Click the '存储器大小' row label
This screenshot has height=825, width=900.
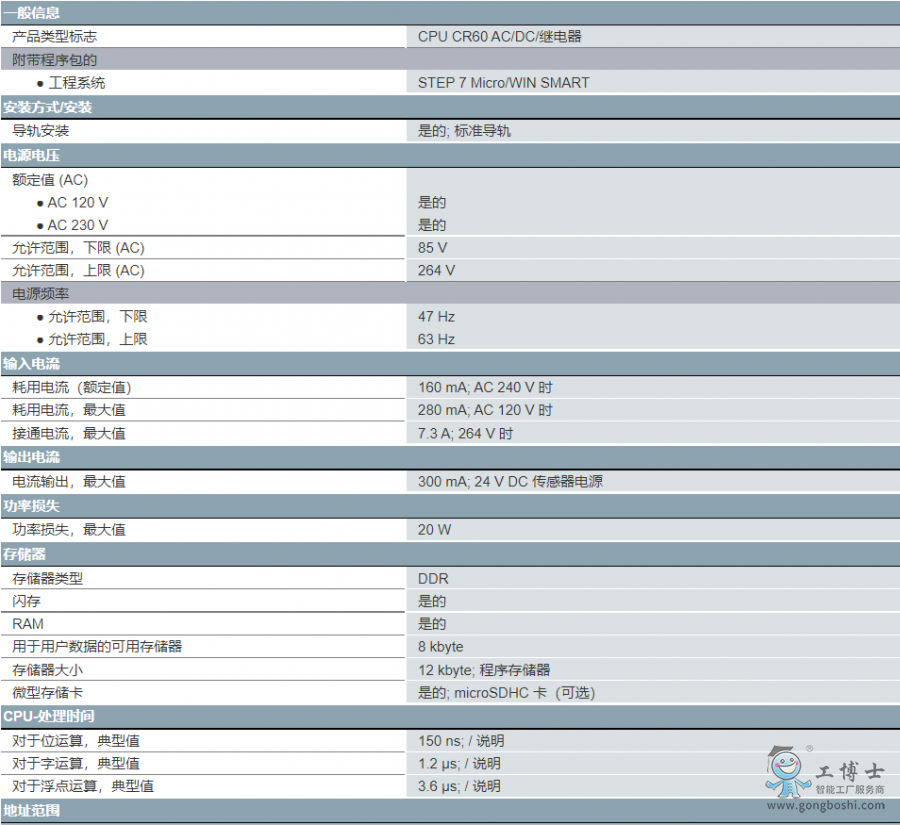tap(48, 670)
